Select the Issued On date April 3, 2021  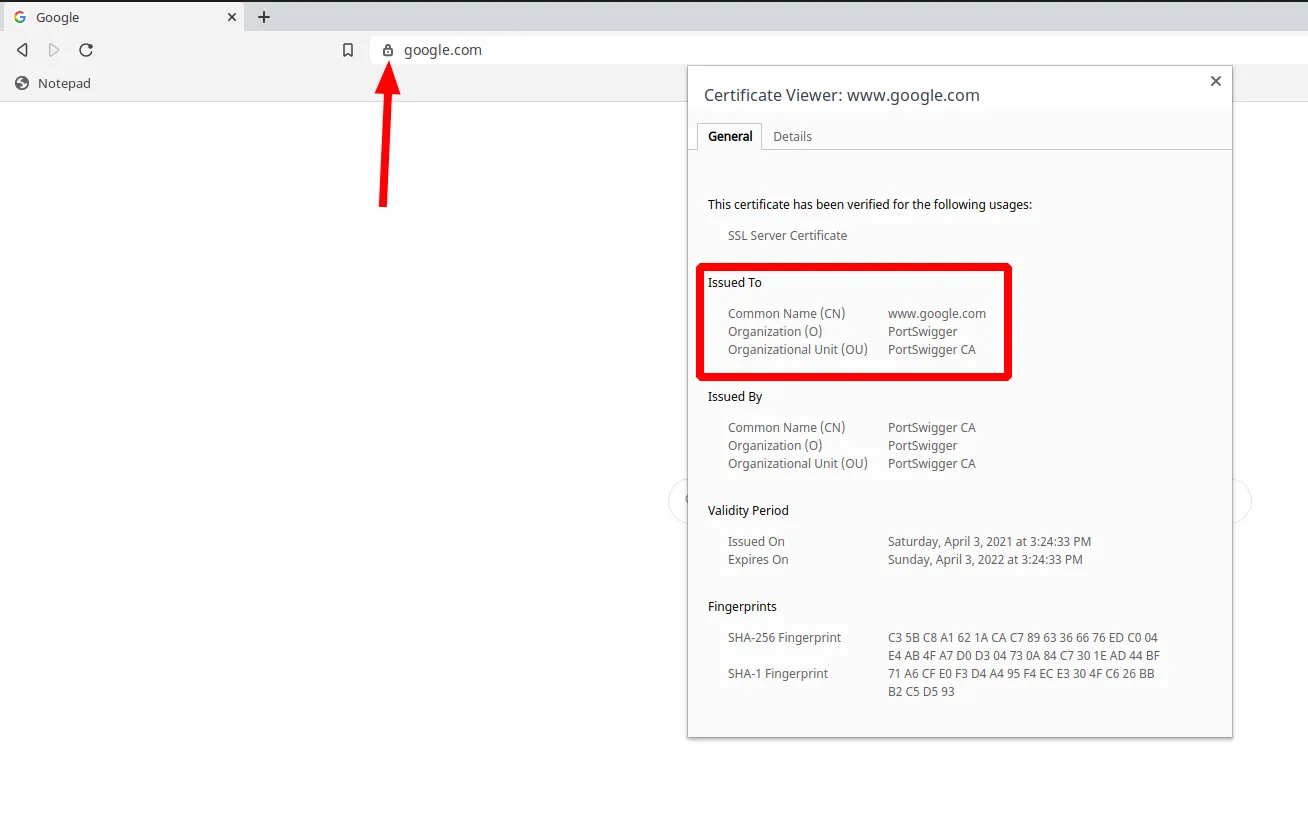tap(989, 541)
